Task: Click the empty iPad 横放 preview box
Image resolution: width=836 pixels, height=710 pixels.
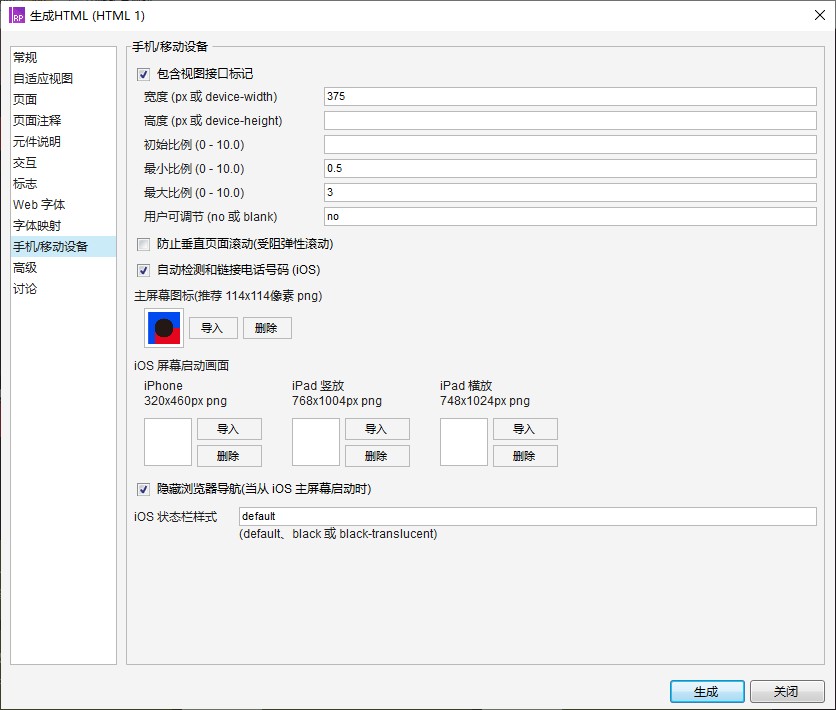Action: (464, 442)
